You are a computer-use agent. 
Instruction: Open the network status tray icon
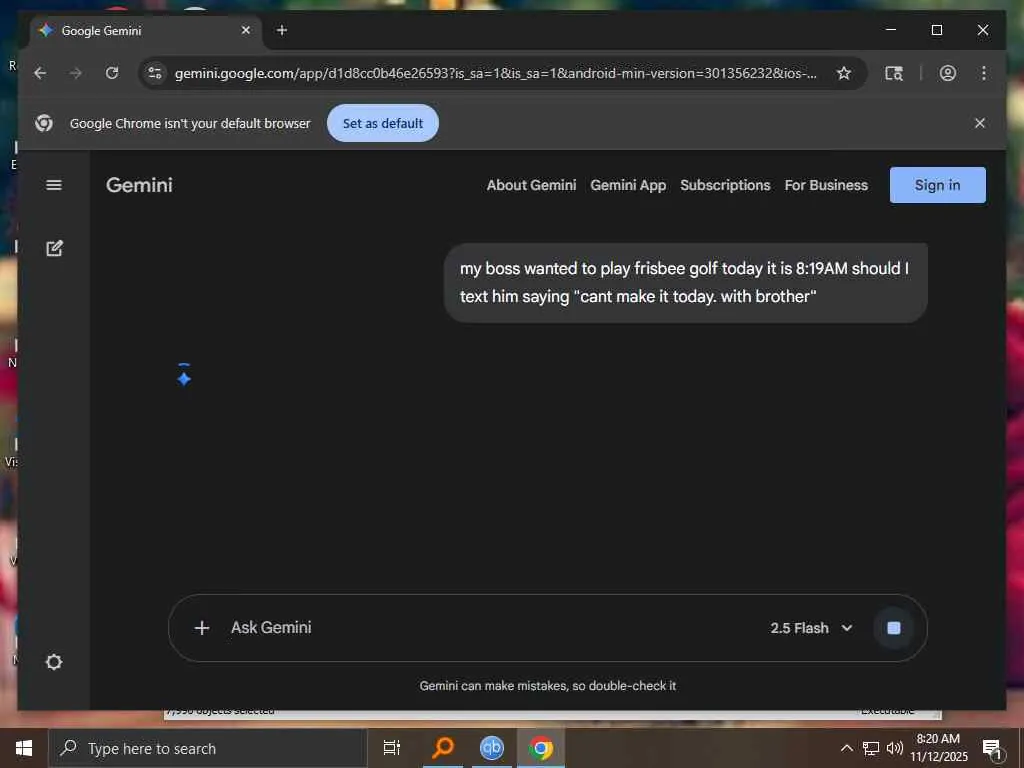871,748
